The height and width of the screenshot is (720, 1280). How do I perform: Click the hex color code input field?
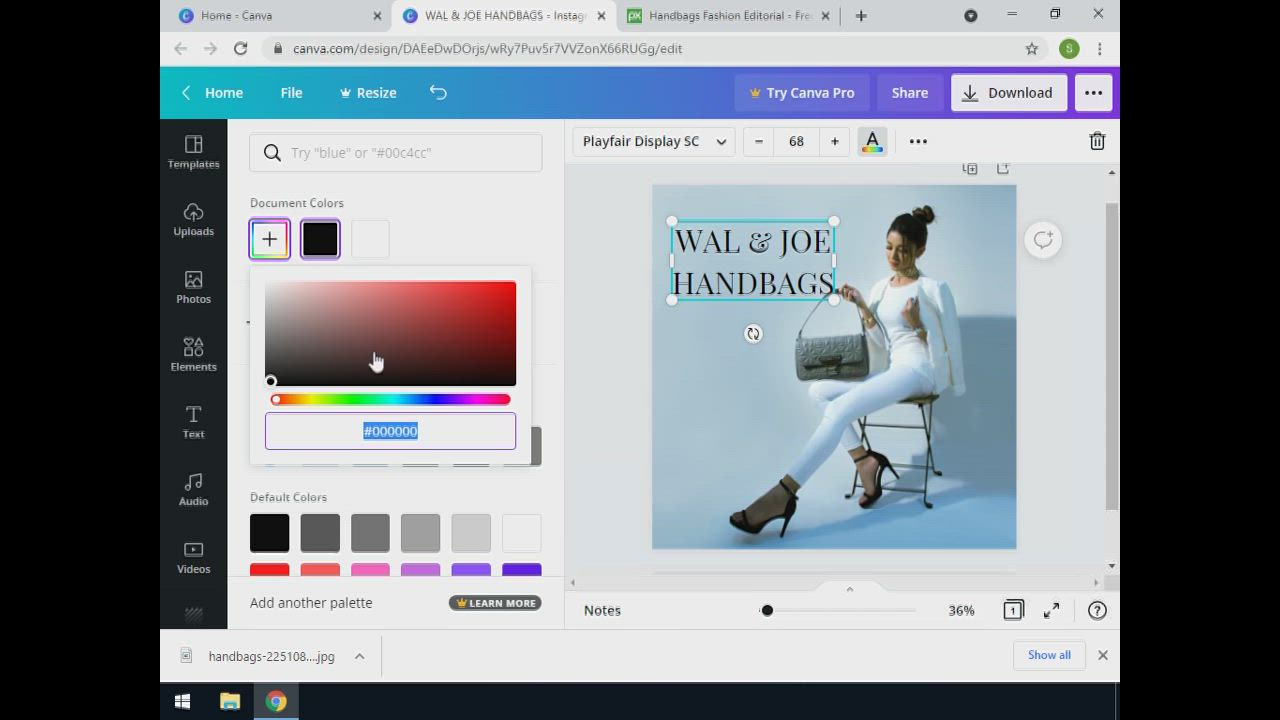tap(390, 431)
